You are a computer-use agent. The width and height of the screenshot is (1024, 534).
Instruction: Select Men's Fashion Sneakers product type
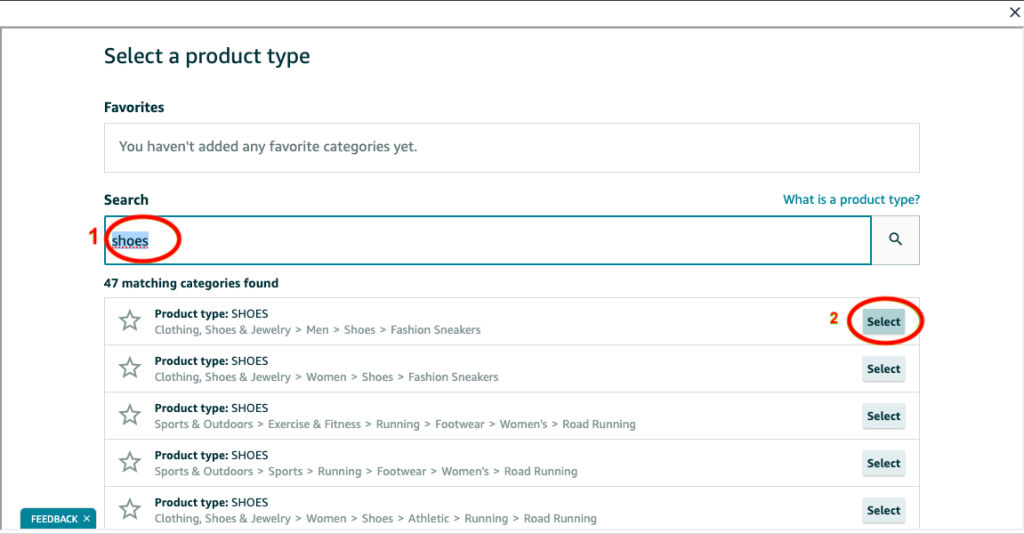[x=883, y=322]
